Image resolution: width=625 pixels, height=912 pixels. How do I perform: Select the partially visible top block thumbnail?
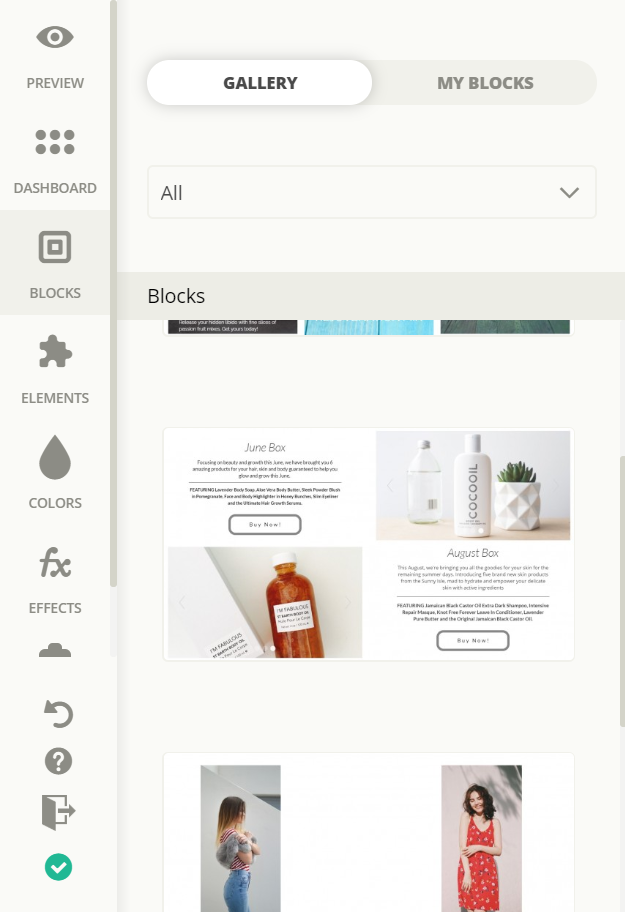pyautogui.click(x=369, y=327)
